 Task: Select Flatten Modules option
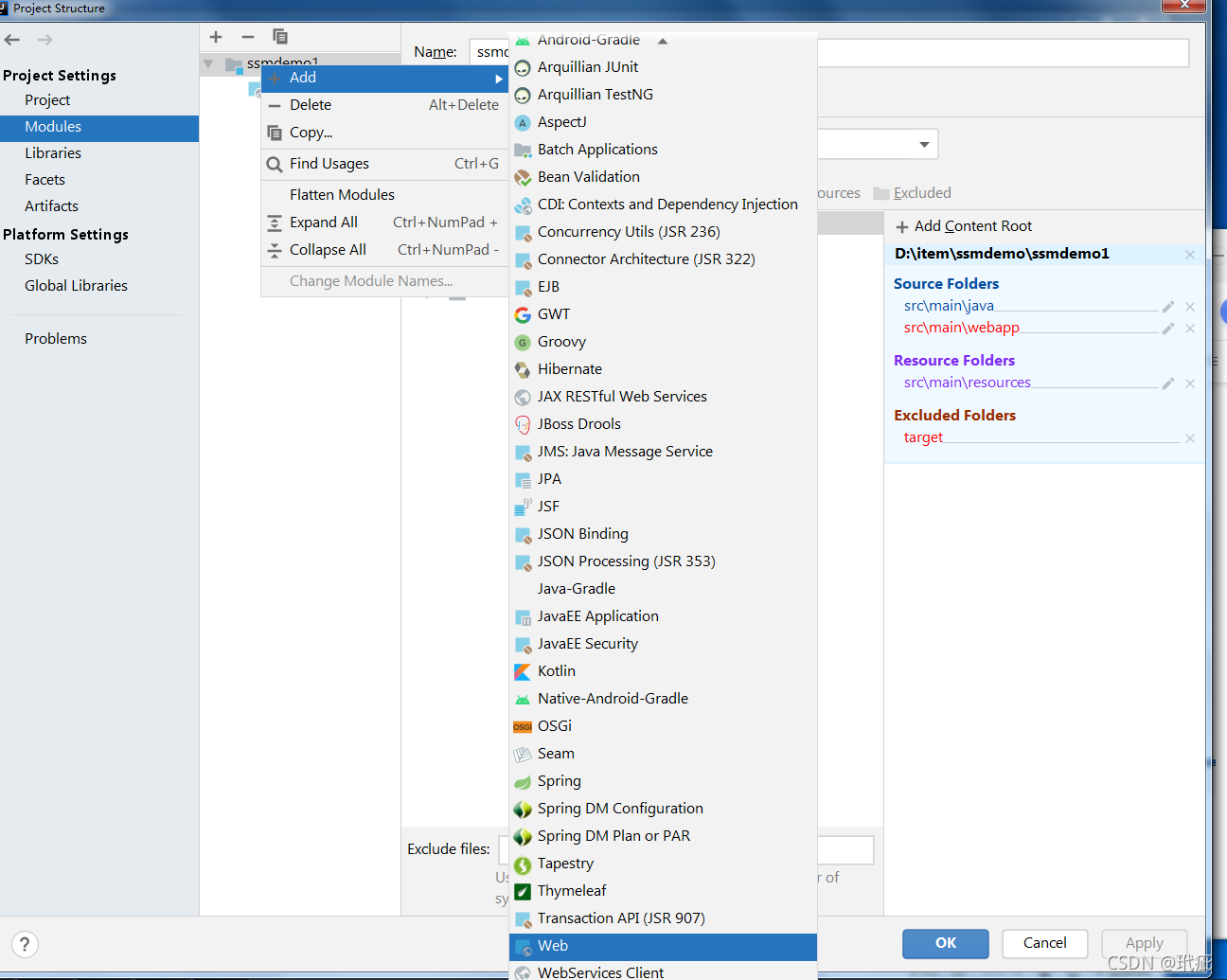coord(384,195)
